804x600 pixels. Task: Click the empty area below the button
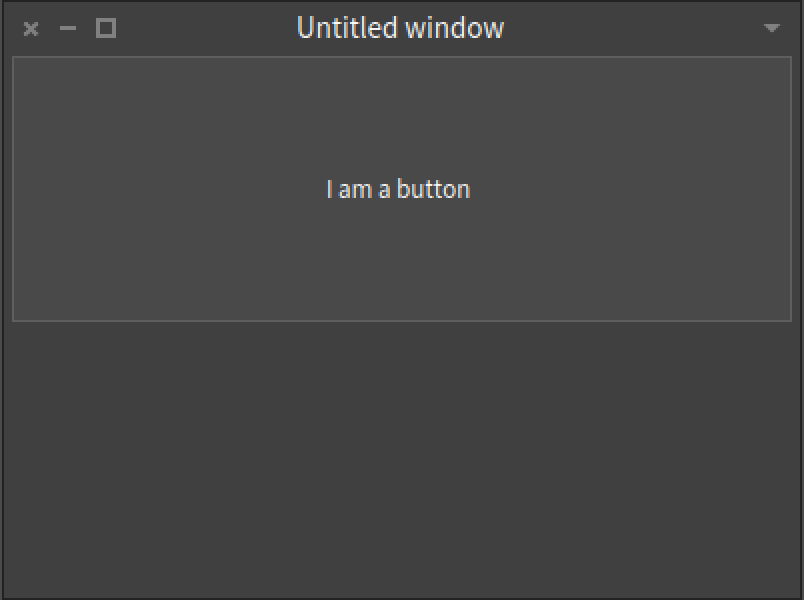coord(400,460)
